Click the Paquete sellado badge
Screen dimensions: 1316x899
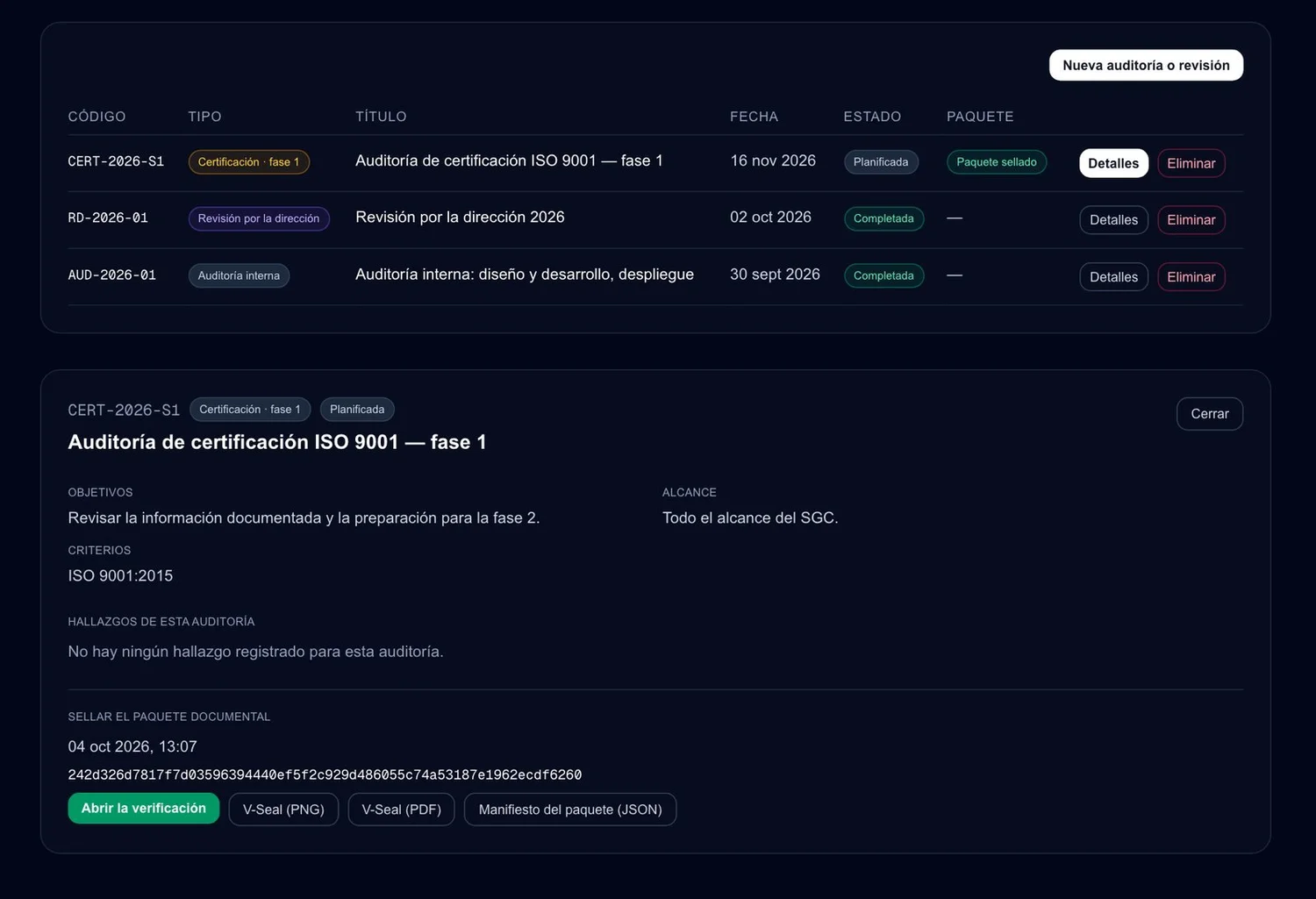(997, 162)
